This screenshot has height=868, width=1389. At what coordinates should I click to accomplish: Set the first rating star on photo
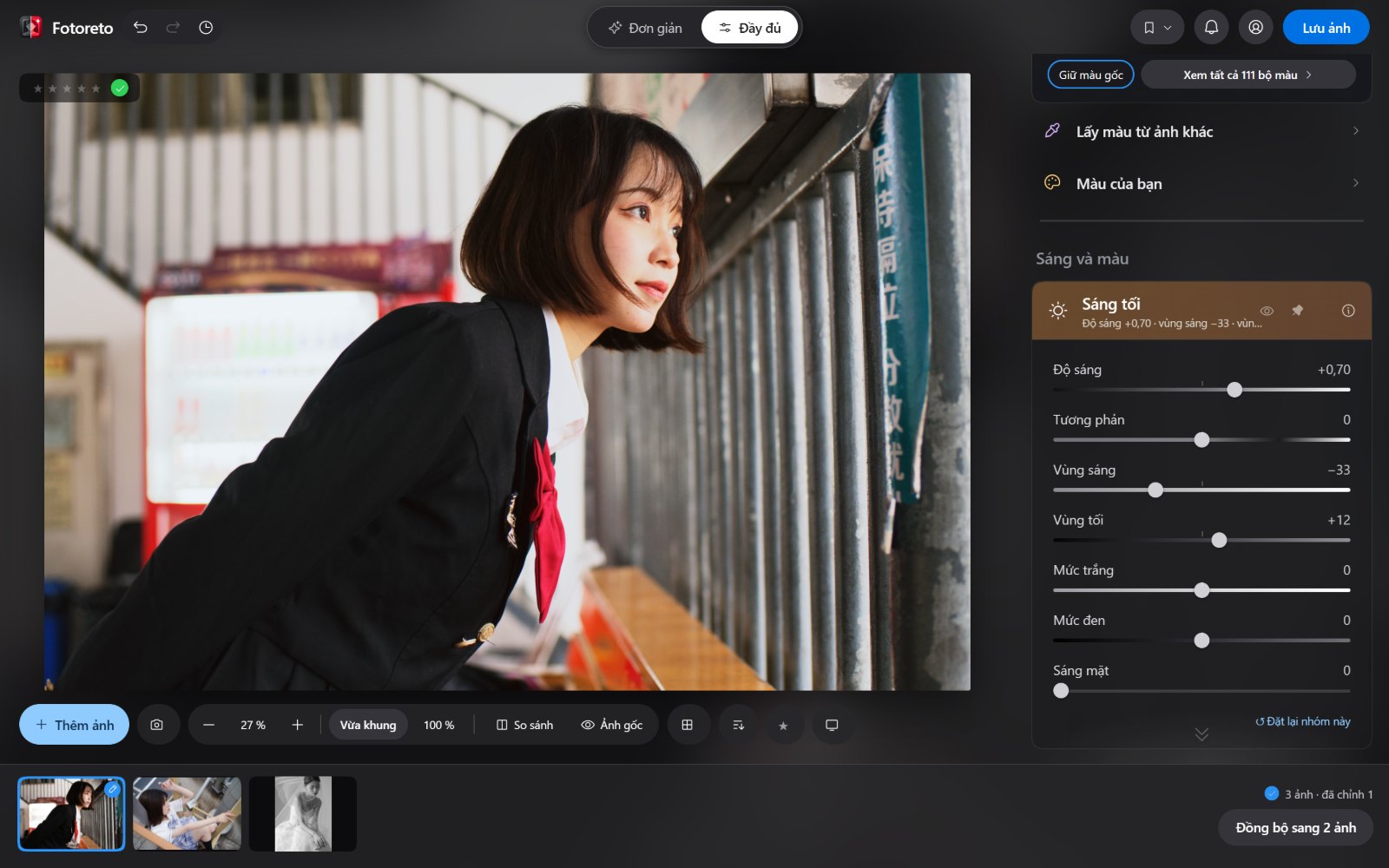pyautogui.click(x=37, y=89)
